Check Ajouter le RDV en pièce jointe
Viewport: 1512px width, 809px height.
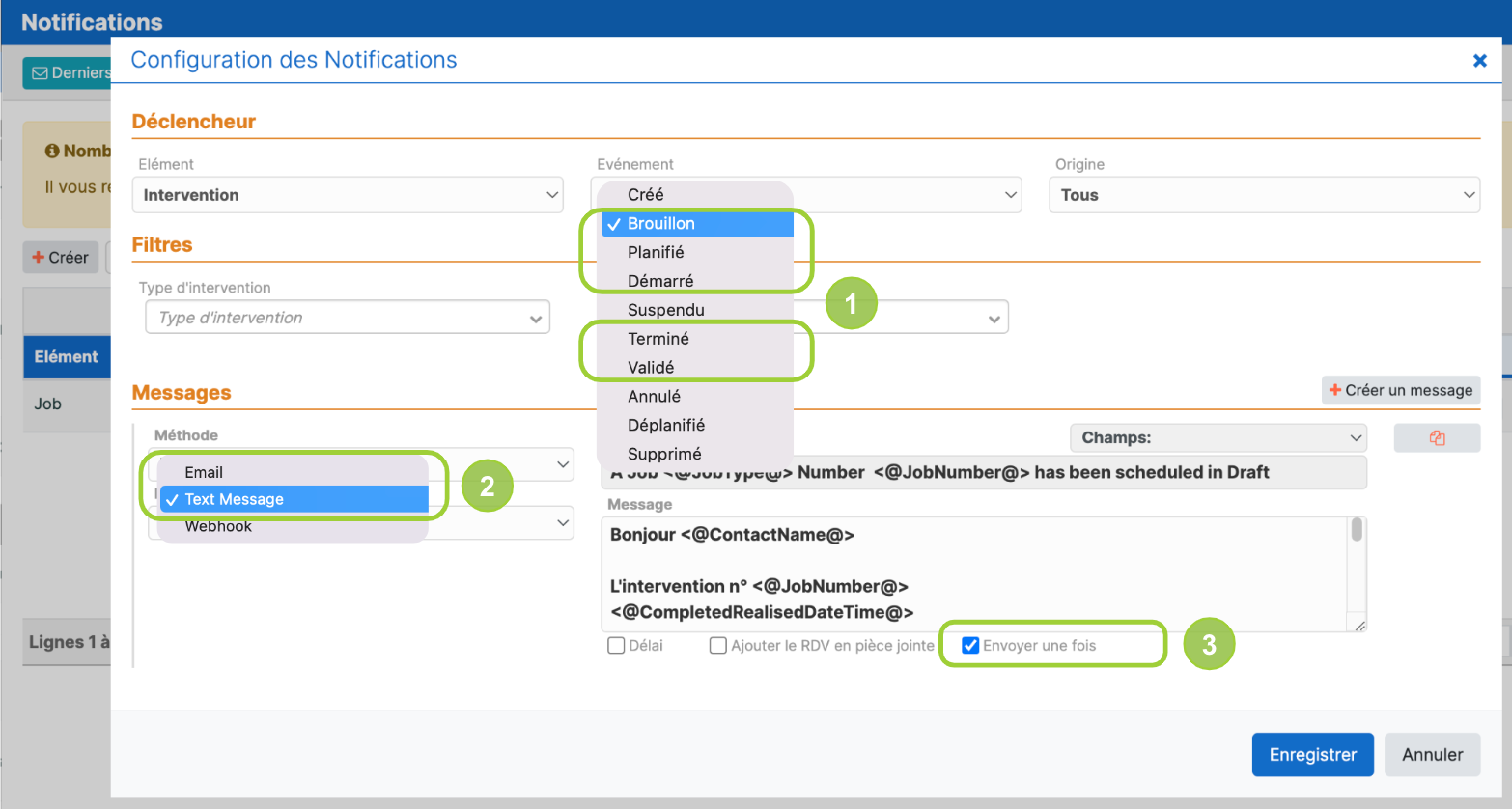[718, 646]
